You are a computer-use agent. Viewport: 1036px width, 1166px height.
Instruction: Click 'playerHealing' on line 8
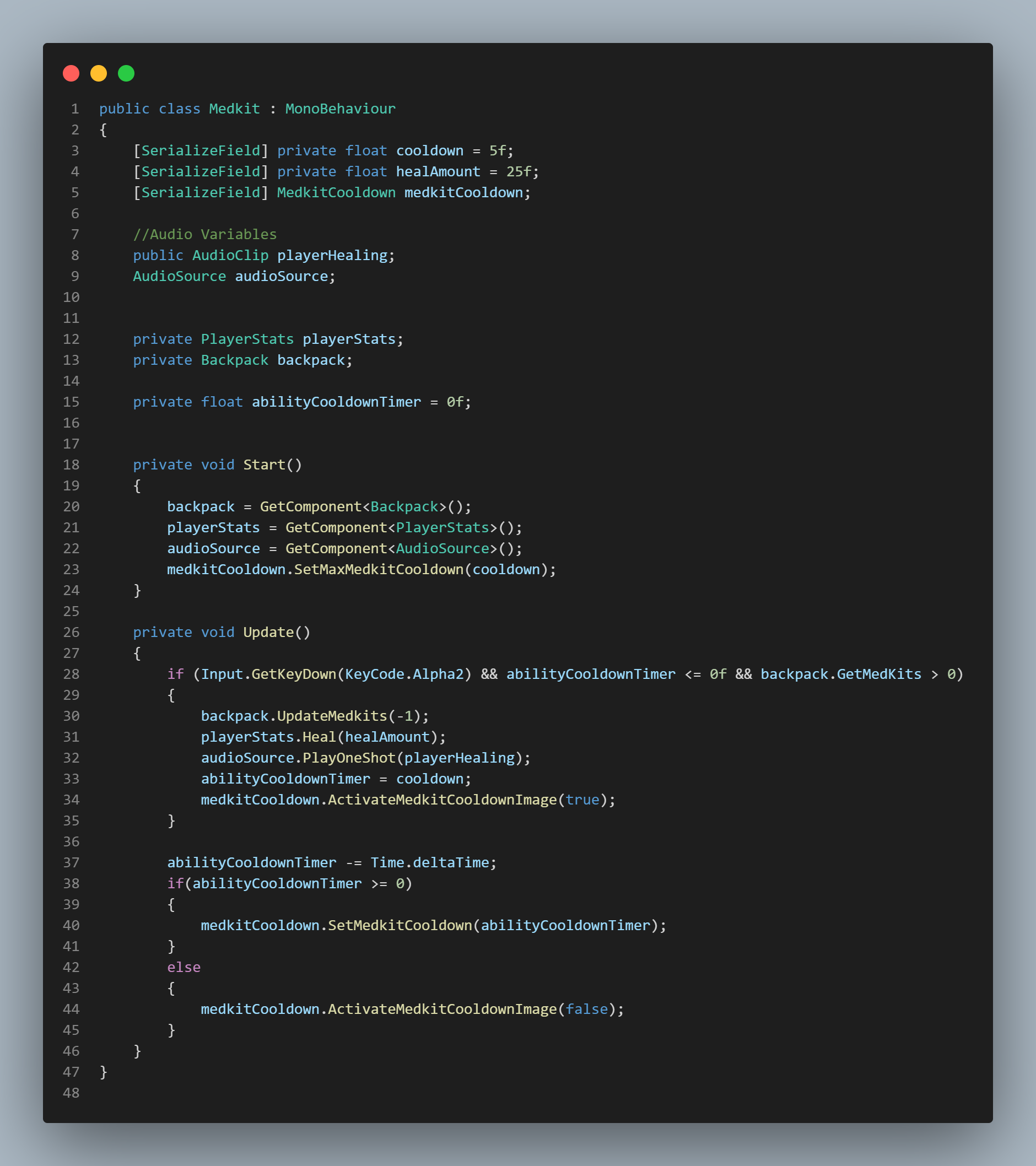[x=333, y=256]
